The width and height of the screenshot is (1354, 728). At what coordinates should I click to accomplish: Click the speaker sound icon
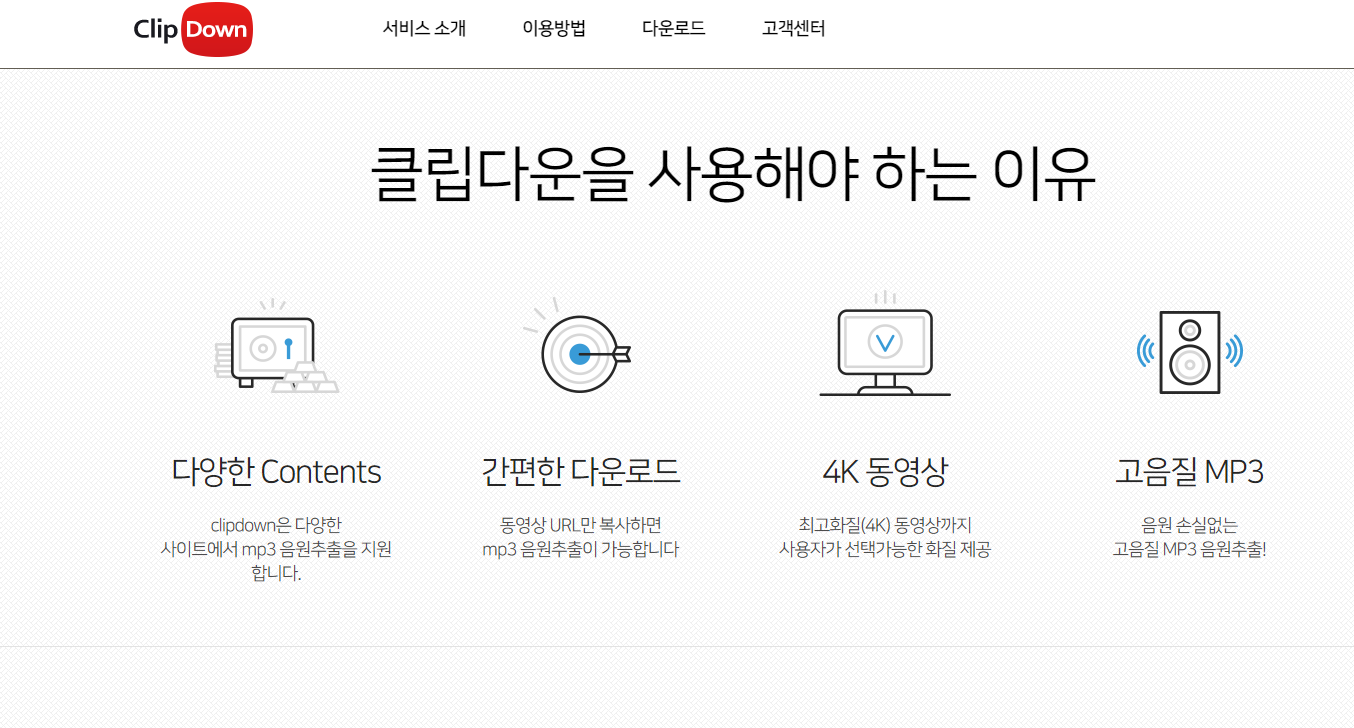(1190, 352)
